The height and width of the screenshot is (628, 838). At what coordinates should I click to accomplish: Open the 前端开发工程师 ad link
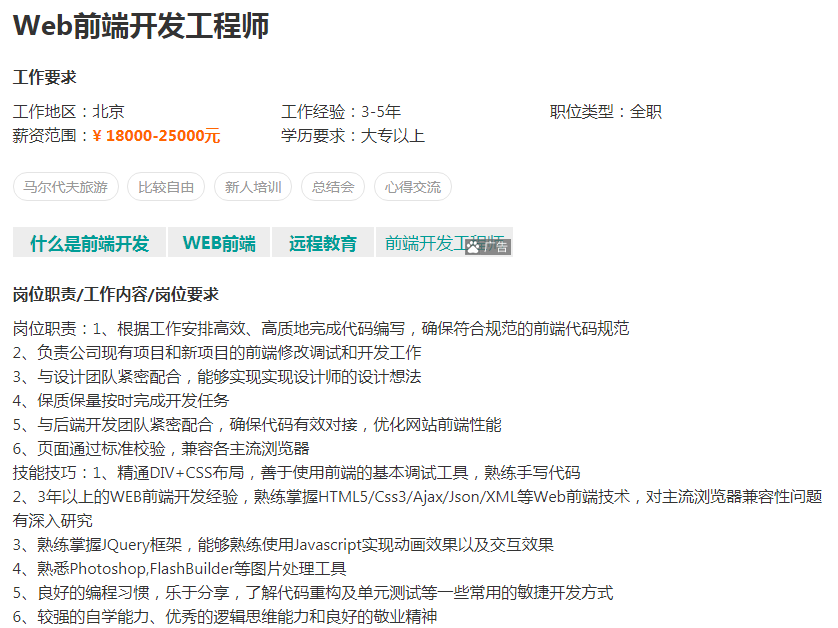pyautogui.click(x=444, y=243)
